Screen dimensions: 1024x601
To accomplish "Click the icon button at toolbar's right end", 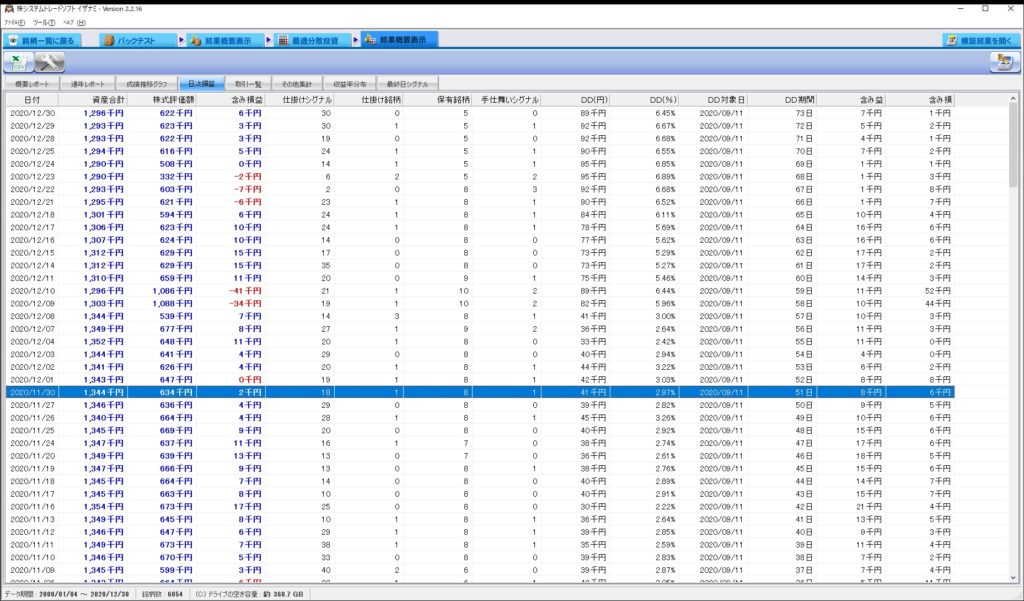I will coord(1001,63).
